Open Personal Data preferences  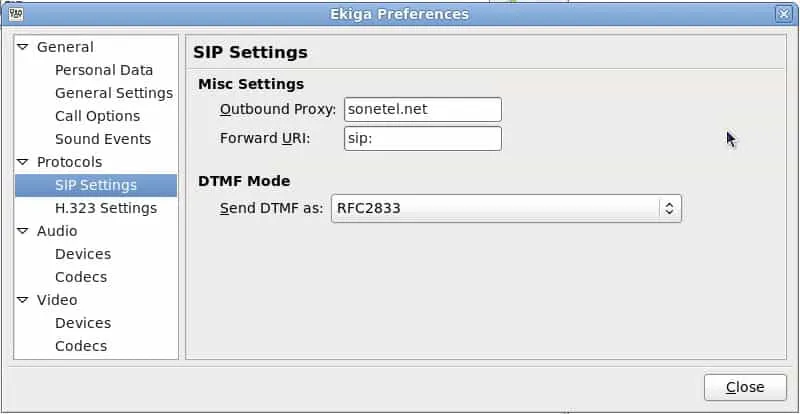click(x=104, y=70)
